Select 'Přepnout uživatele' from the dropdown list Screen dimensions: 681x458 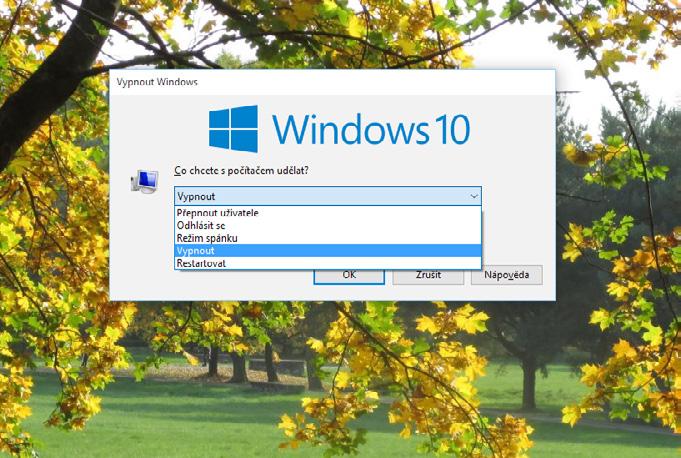(x=328, y=213)
